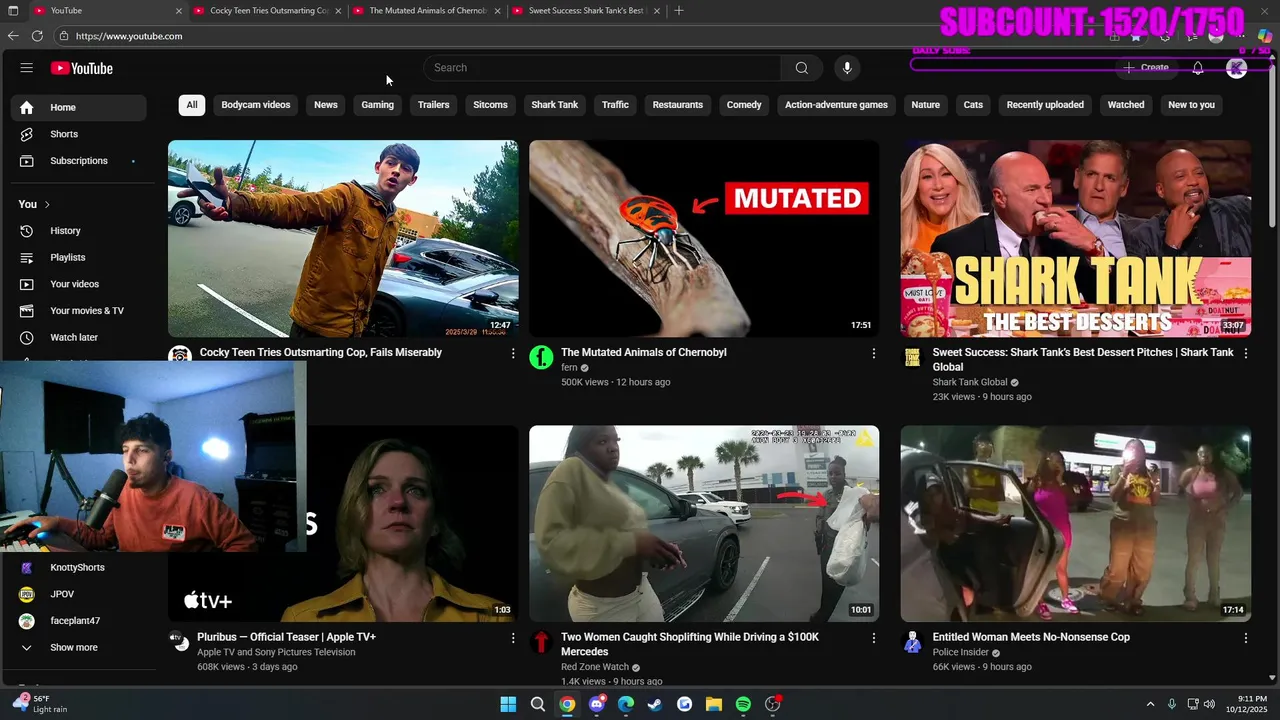Image resolution: width=1280 pixels, height=720 pixels.
Task: Open the notifications bell
Action: pos(1198,68)
